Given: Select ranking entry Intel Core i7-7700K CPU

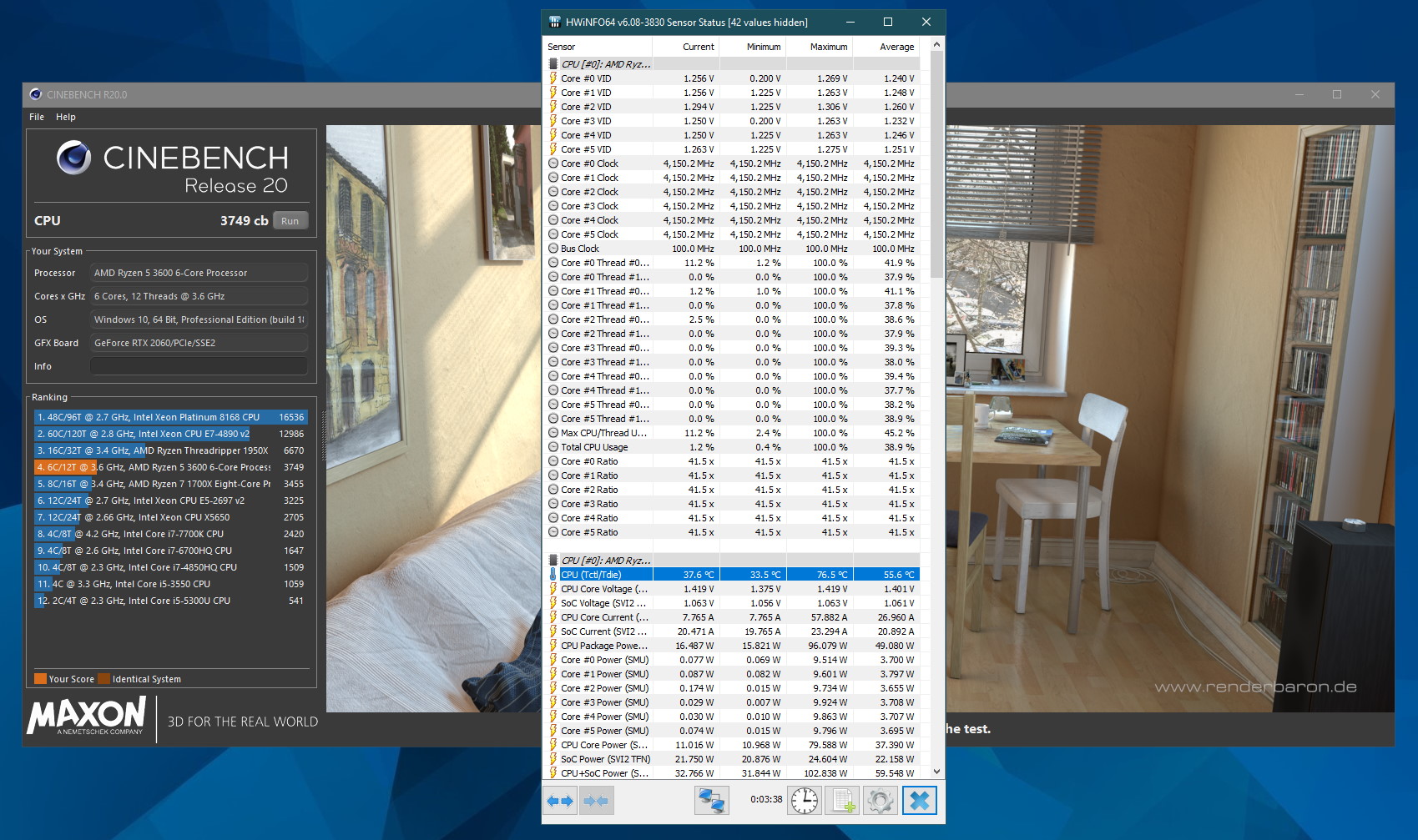Looking at the screenshot, I should (170, 534).
